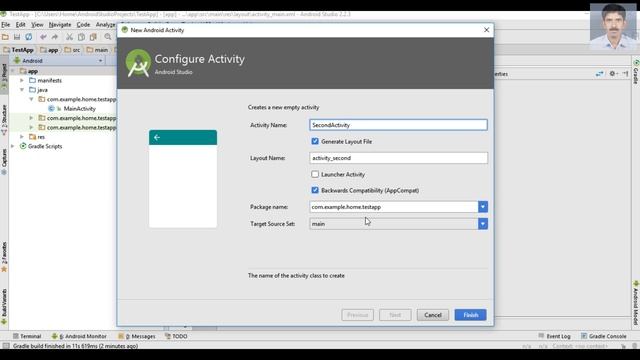
Task: Click the Paste toolbar icon
Action: [93, 37]
